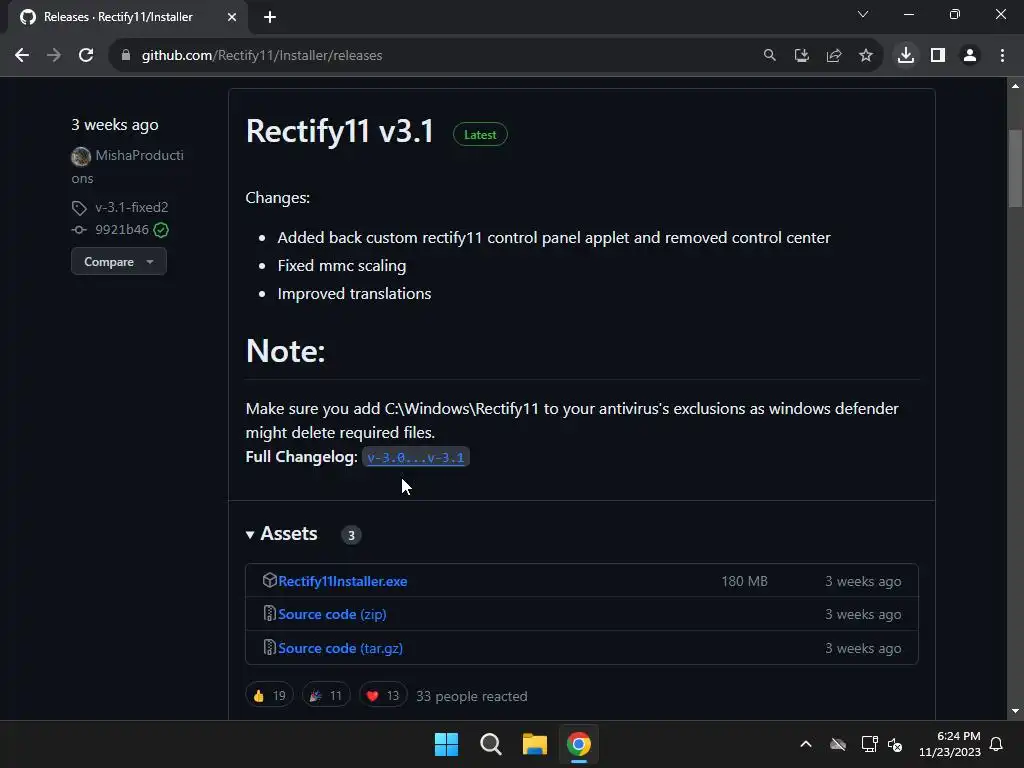
Task: Click the muted volume tray icon
Action: [x=895, y=744]
